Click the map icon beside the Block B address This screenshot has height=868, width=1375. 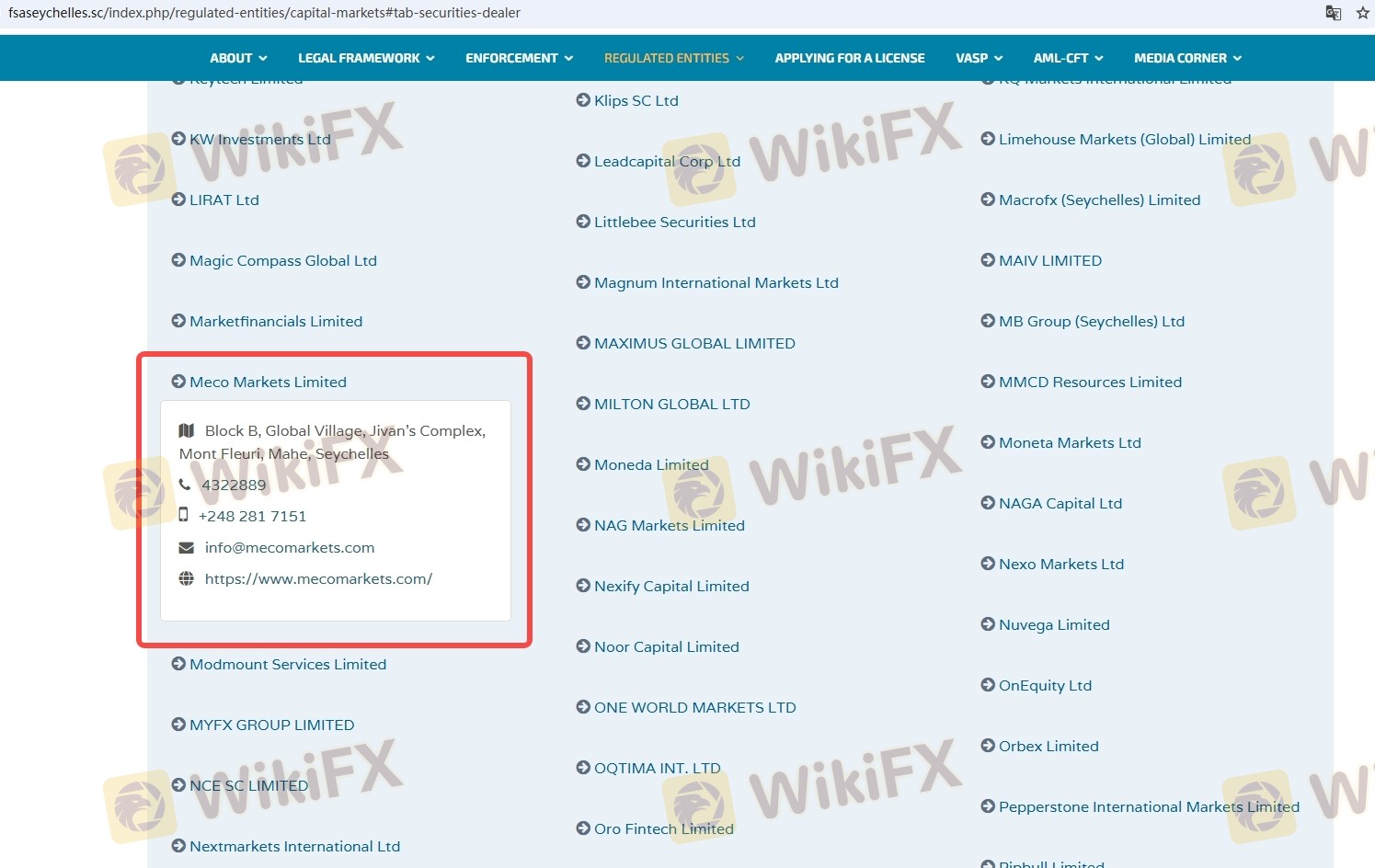click(x=187, y=430)
